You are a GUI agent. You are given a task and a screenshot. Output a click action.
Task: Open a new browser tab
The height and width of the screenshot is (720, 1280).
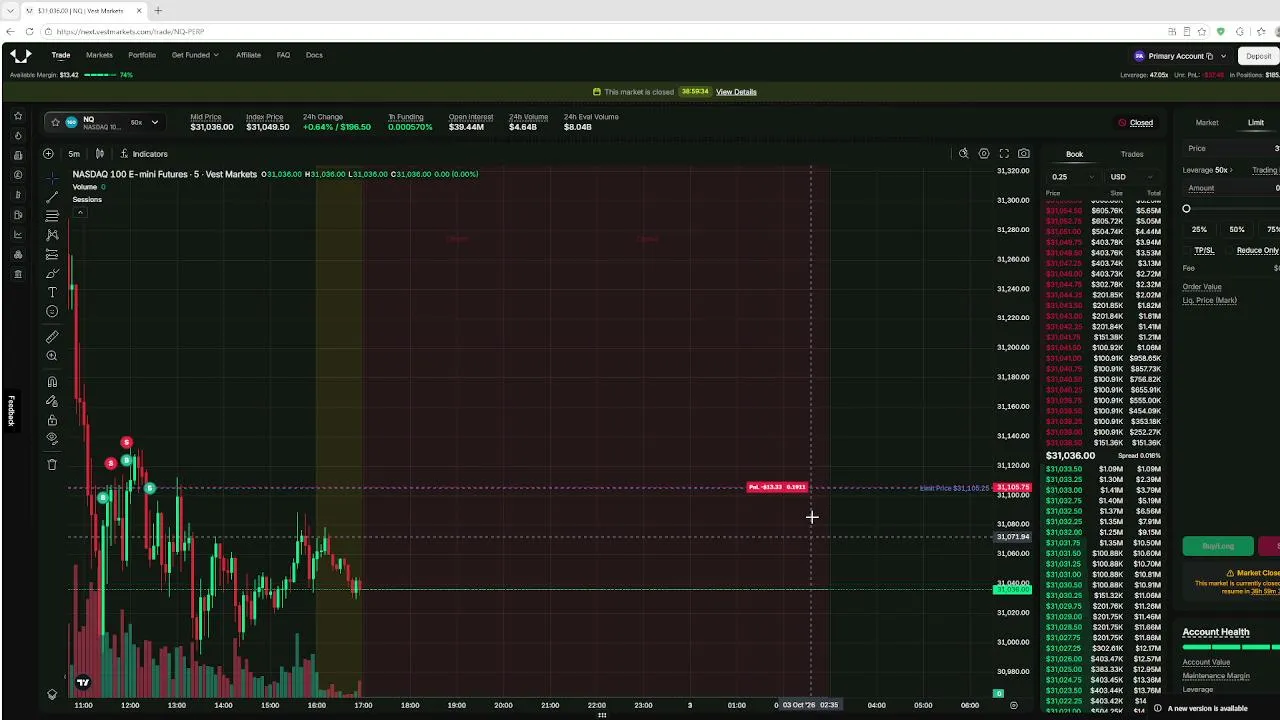158,10
